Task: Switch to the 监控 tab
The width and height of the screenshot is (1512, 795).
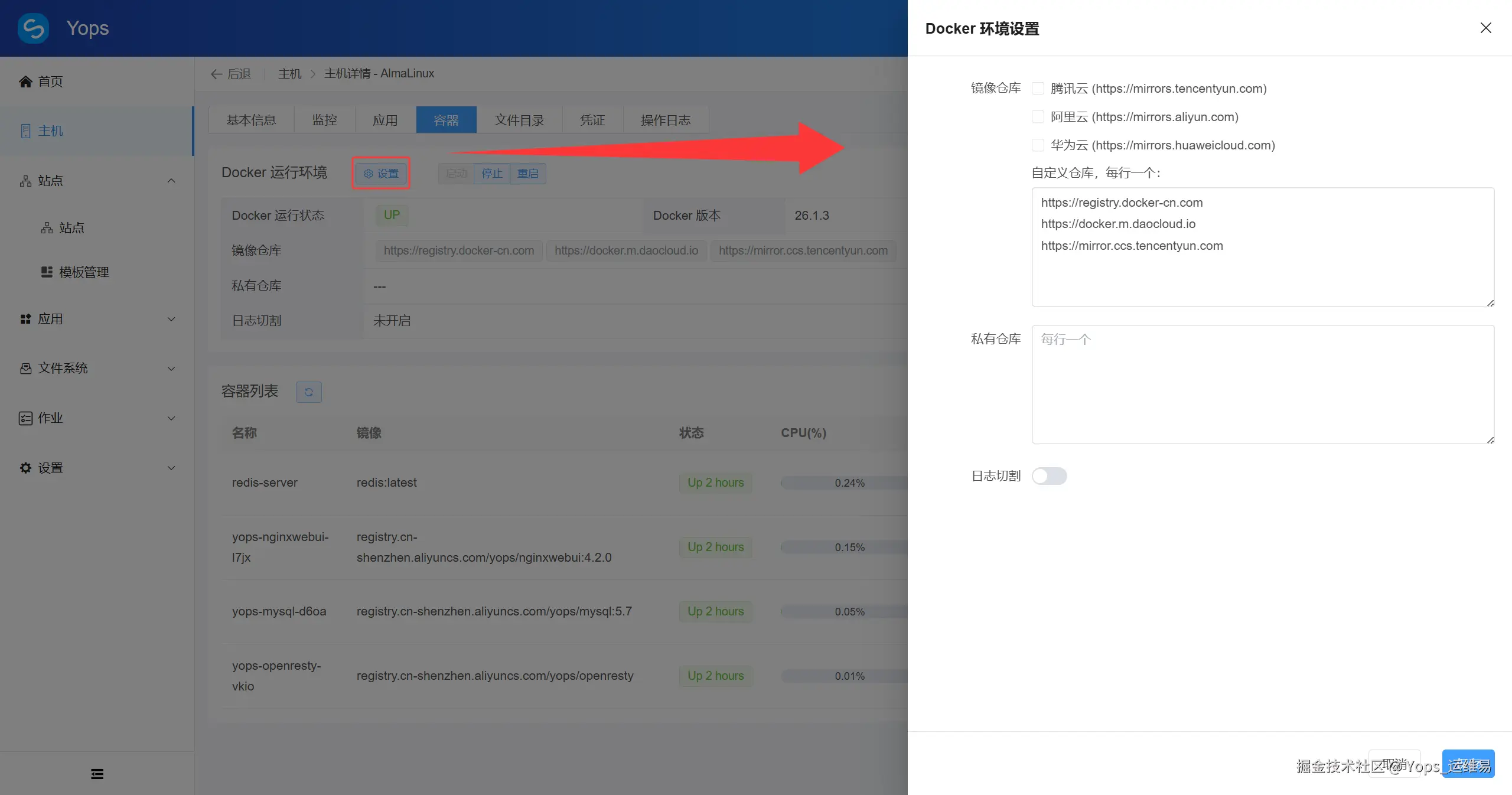Action: [x=324, y=120]
